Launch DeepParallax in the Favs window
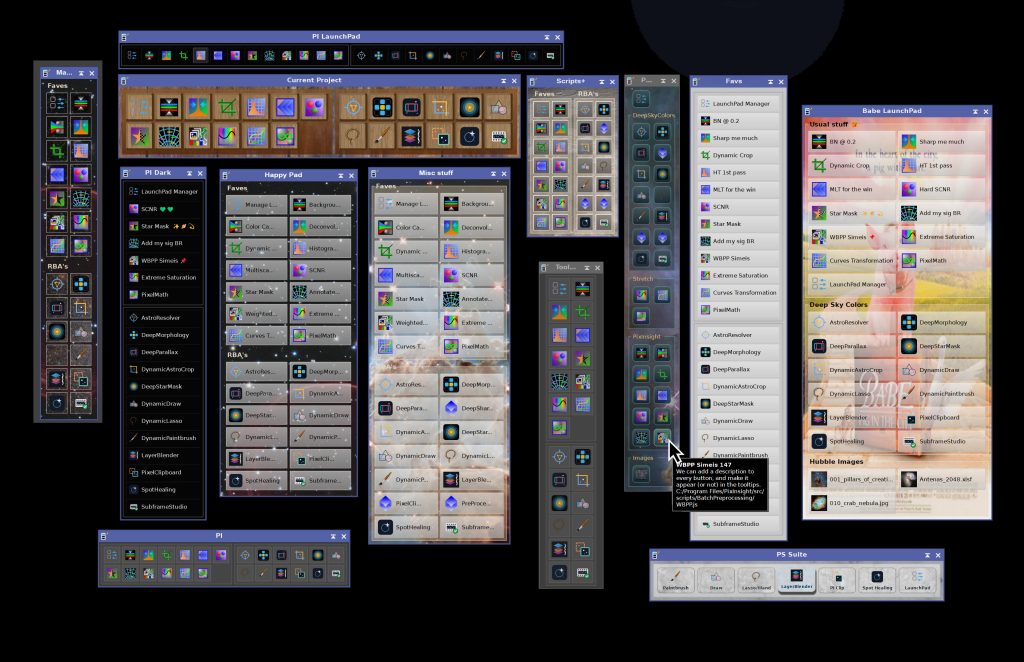This screenshot has width=1024, height=662. [x=738, y=369]
